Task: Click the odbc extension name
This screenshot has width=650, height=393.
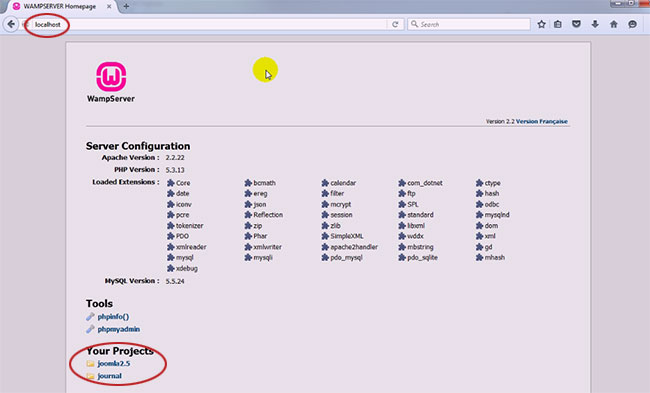Action: (492, 204)
